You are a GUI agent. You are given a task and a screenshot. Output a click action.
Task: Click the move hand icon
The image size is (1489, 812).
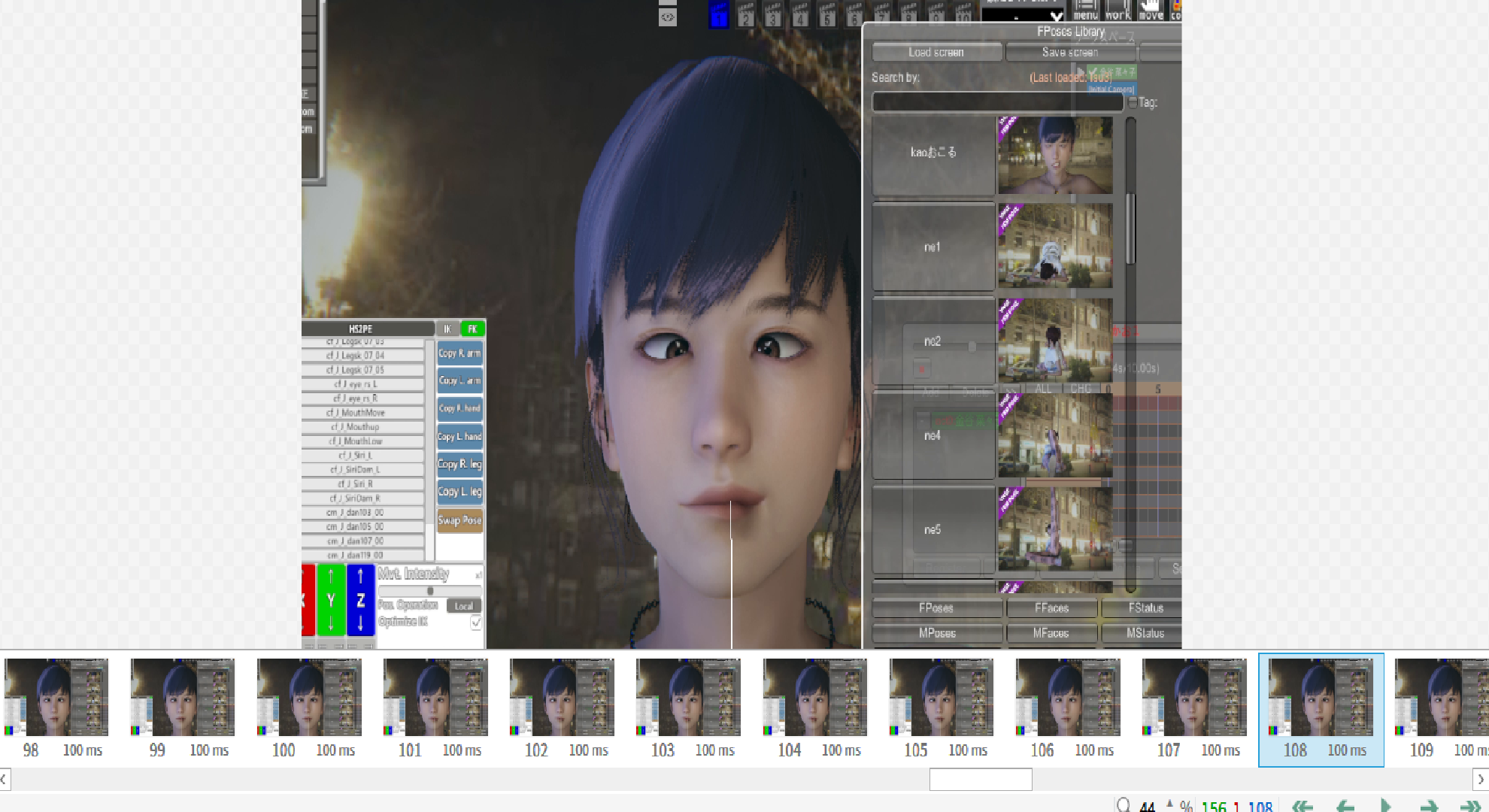point(1151,10)
